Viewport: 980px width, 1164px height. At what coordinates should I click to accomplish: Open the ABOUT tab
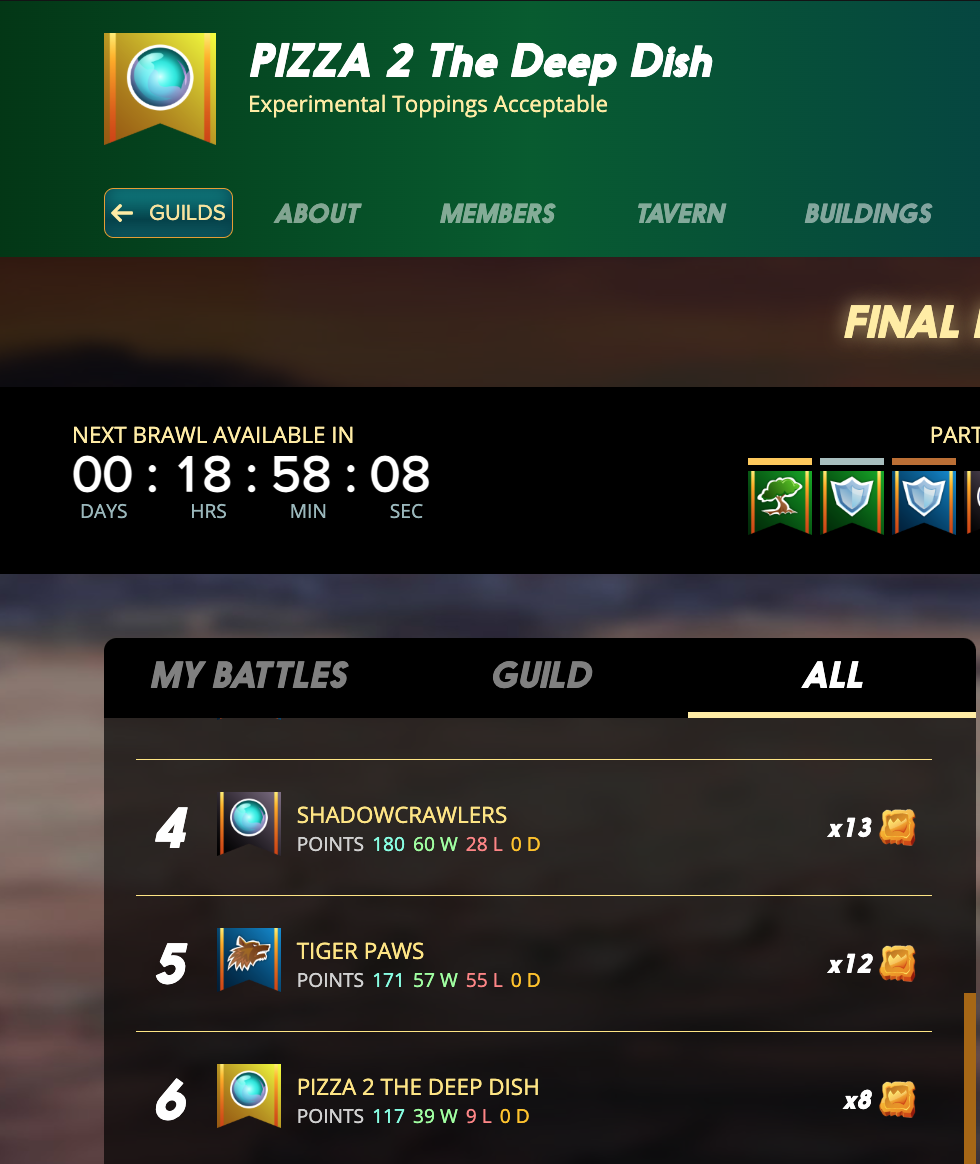click(x=318, y=214)
